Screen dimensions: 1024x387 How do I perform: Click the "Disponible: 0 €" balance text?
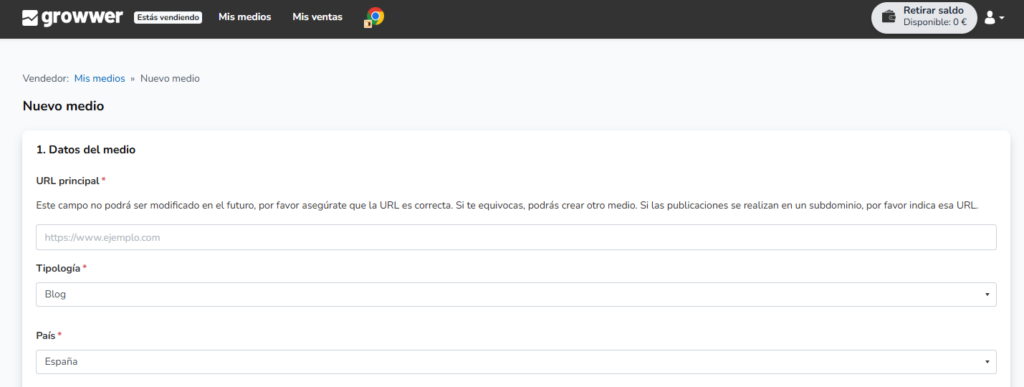[x=935, y=22]
